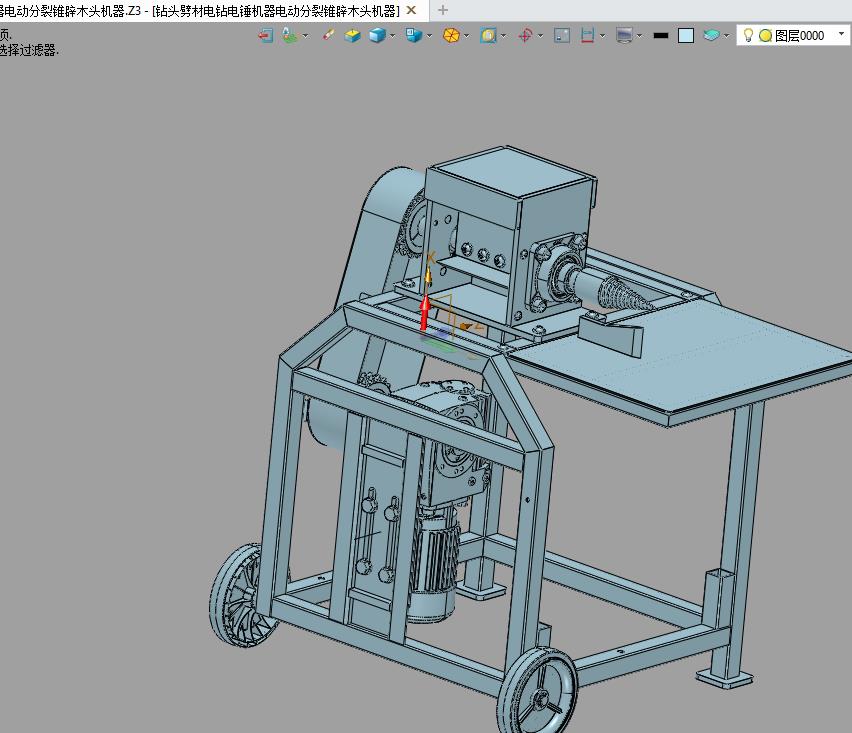Open dropdown beside red crosshair icon
This screenshot has width=852, height=733.
point(540,36)
